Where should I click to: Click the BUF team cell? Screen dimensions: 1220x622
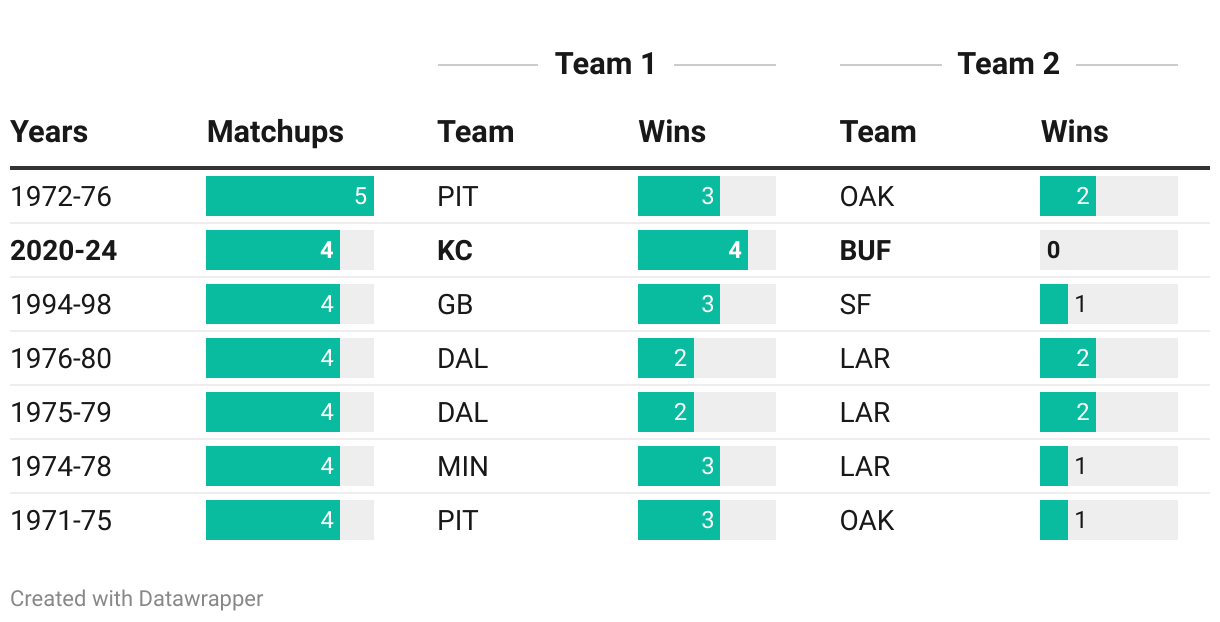coord(866,251)
